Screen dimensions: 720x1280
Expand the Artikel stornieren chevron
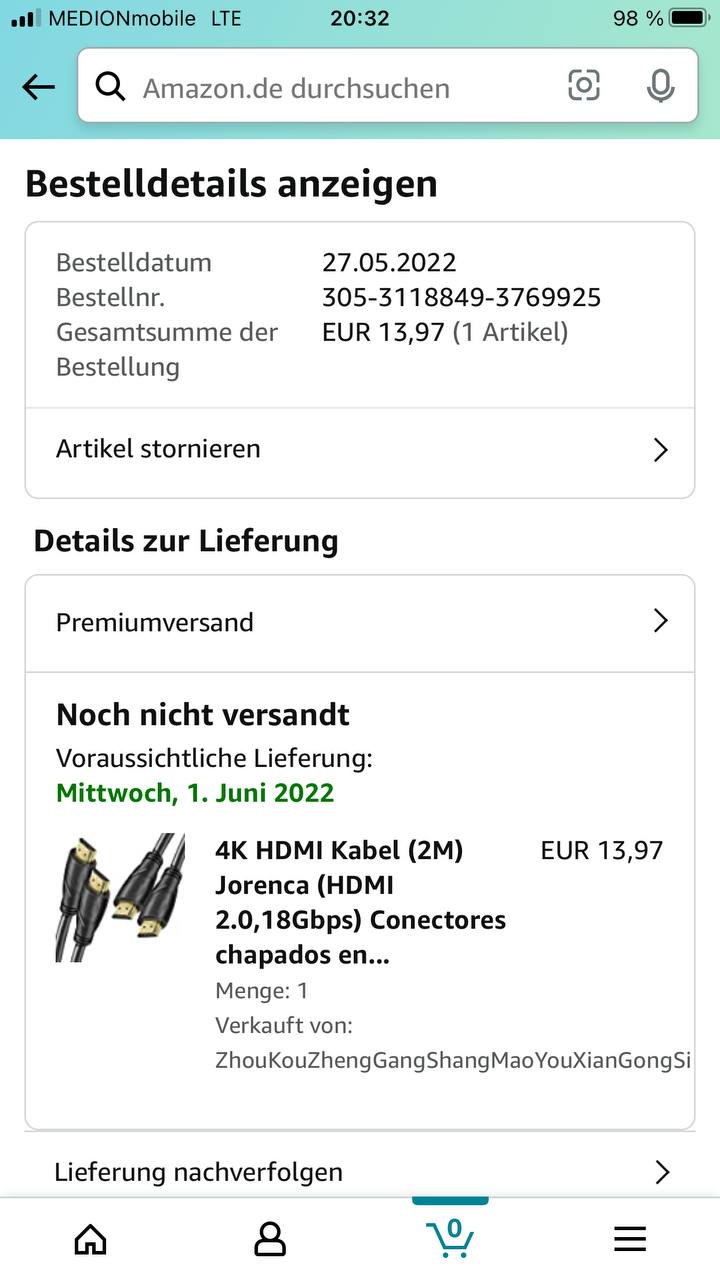click(660, 450)
